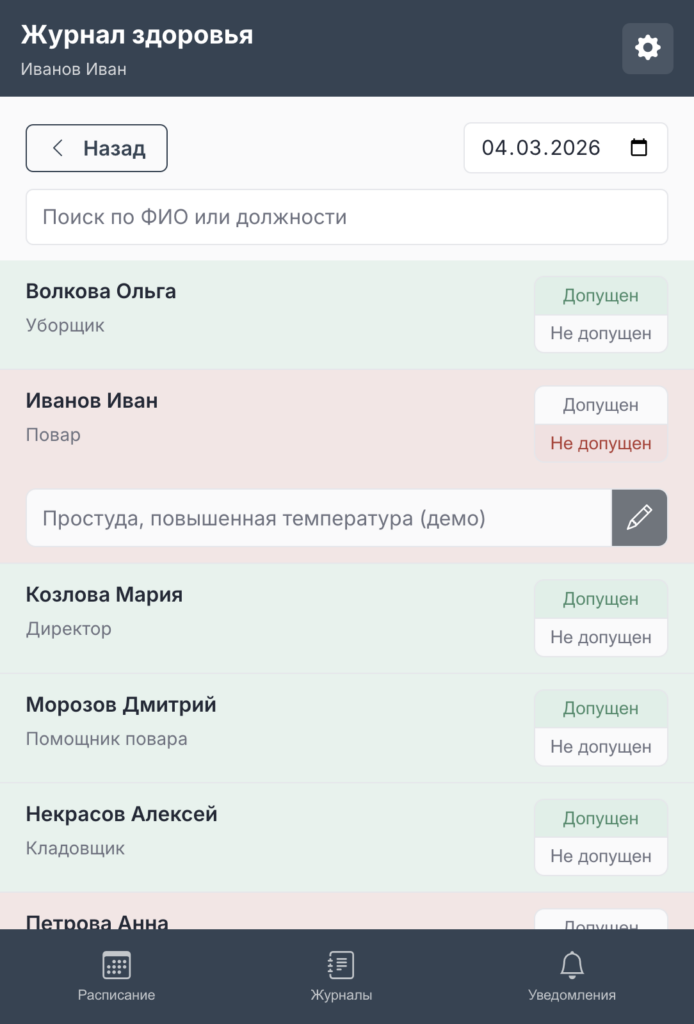This screenshot has width=694, height=1024.
Task: Select the Козлова Мария employee row
Action: pyautogui.click(x=347, y=618)
